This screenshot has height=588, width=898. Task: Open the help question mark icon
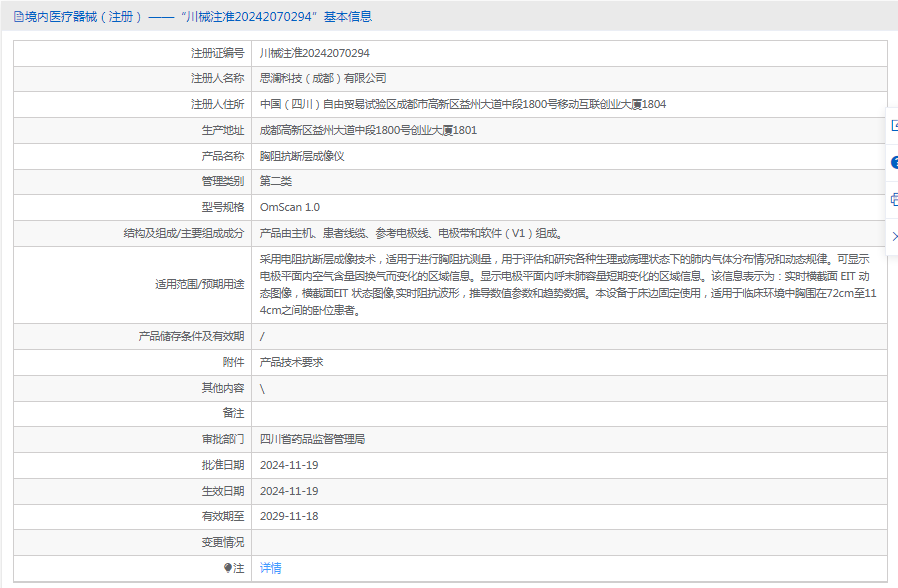(x=894, y=163)
